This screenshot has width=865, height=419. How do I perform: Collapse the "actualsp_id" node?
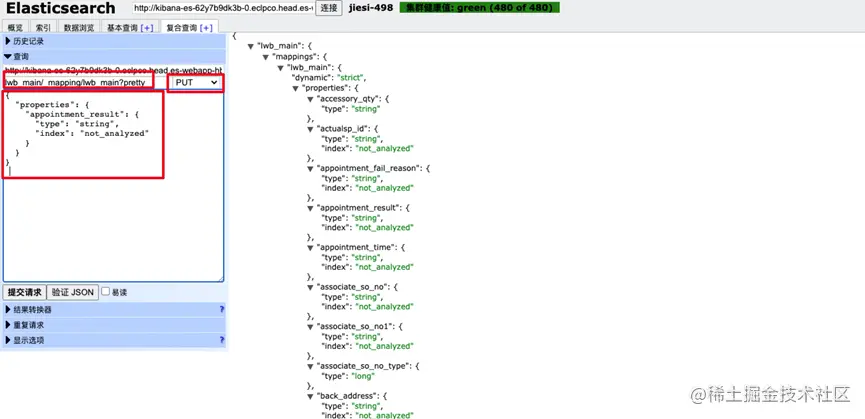point(311,128)
